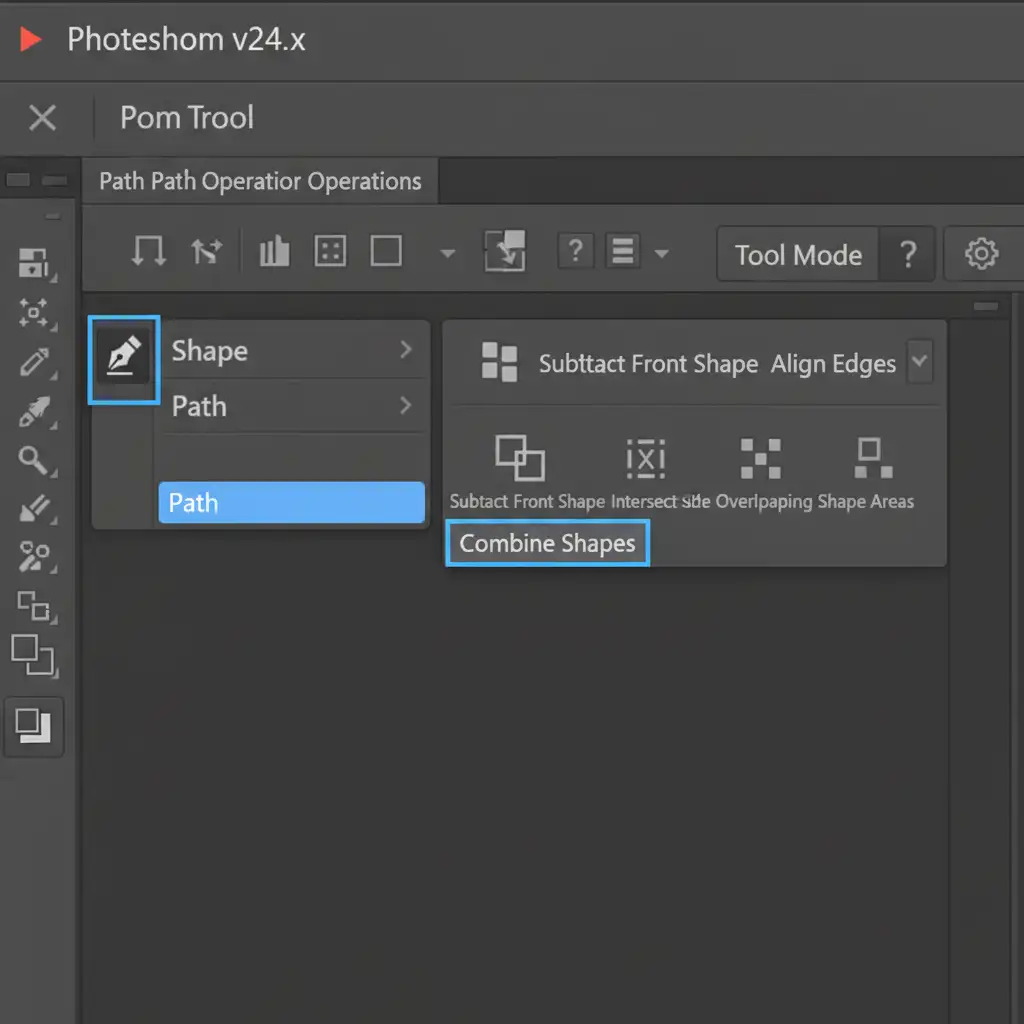The width and height of the screenshot is (1024, 1024).
Task: Click the Subtract Front Shape overlapping squares icon
Action: [520, 458]
